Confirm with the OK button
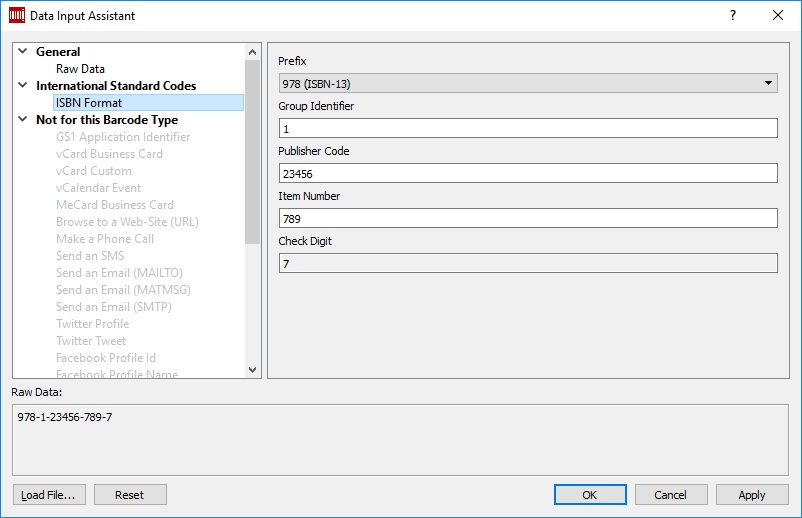Screen dimensions: 802x518 click(x=590, y=495)
